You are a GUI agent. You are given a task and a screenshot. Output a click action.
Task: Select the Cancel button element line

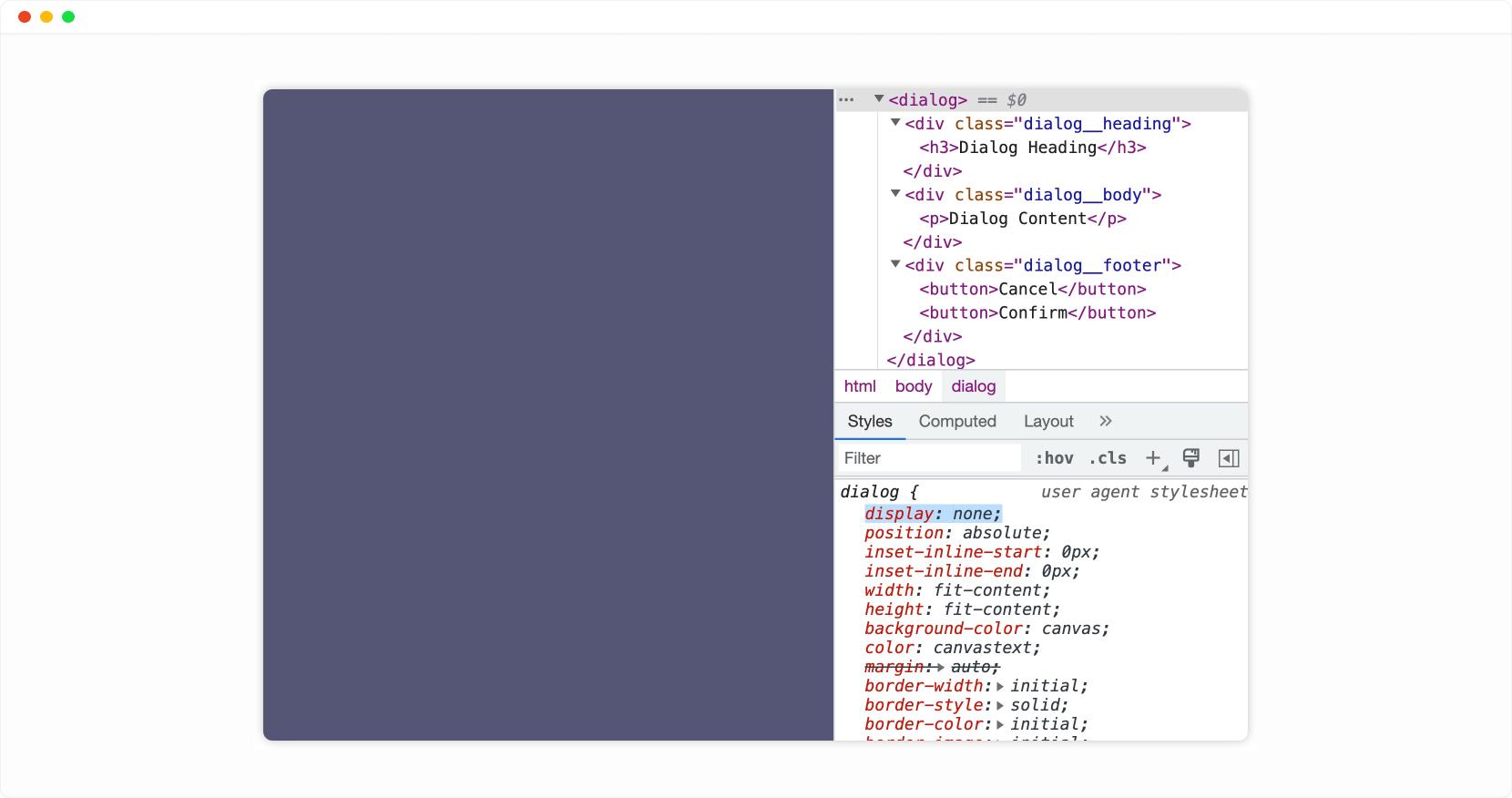click(x=1033, y=290)
